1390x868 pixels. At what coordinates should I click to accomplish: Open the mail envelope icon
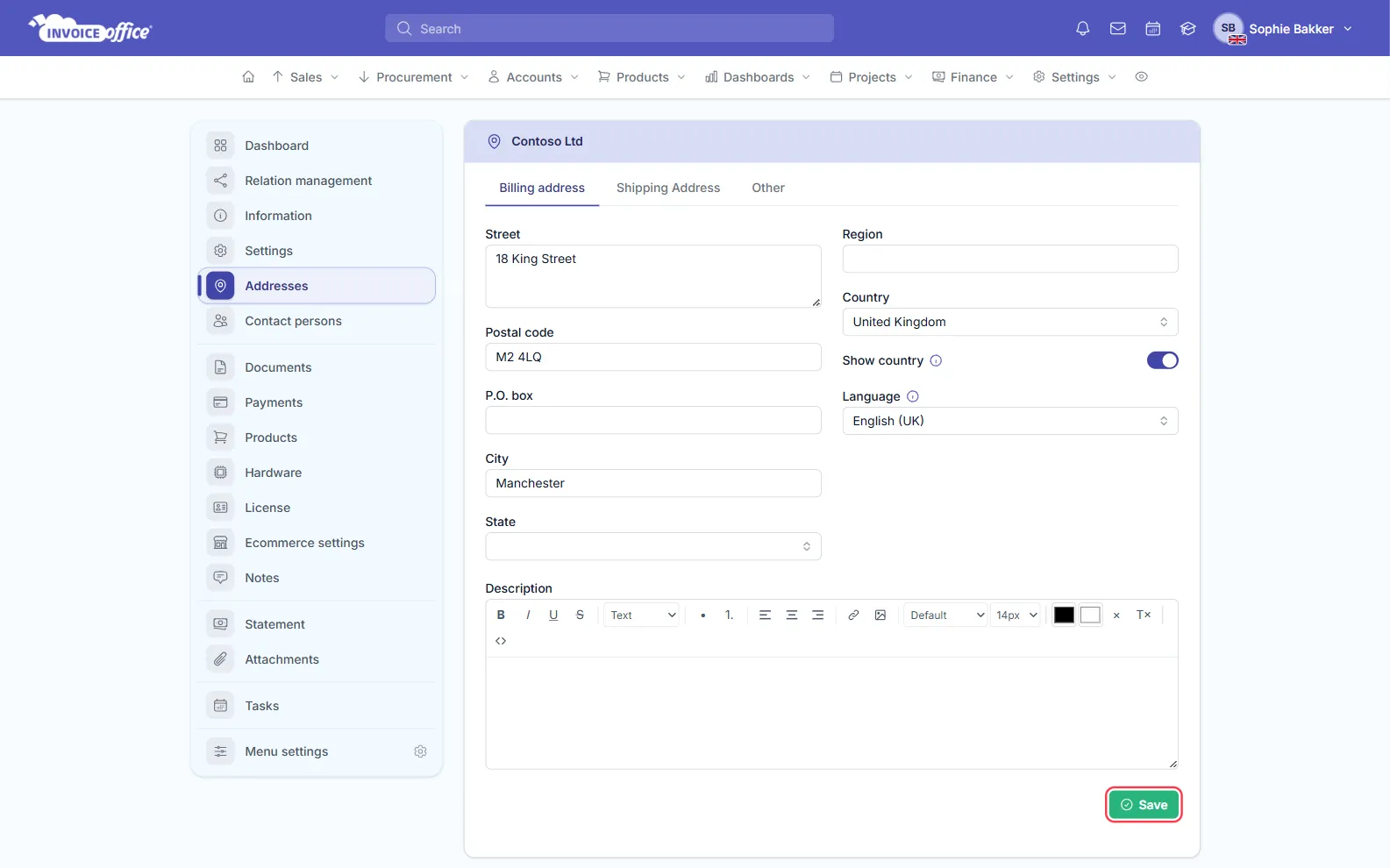1117,29
